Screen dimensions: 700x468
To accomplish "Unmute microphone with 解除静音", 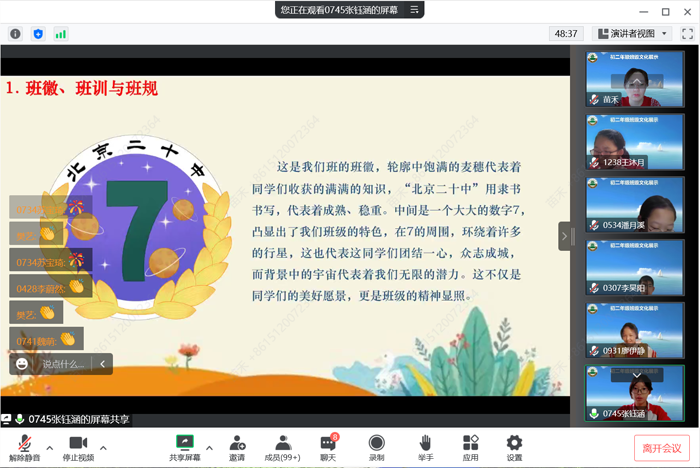I will [25, 448].
